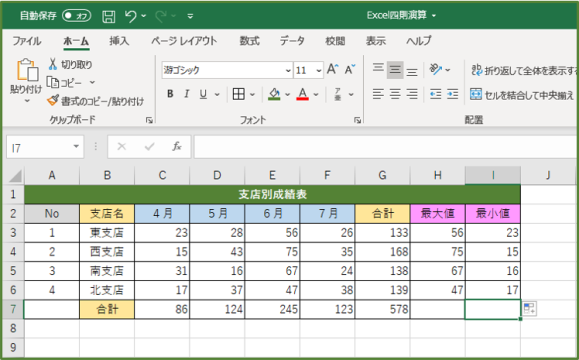
Task: Open the font size dropdown
Action: pyautogui.click(x=318, y=70)
